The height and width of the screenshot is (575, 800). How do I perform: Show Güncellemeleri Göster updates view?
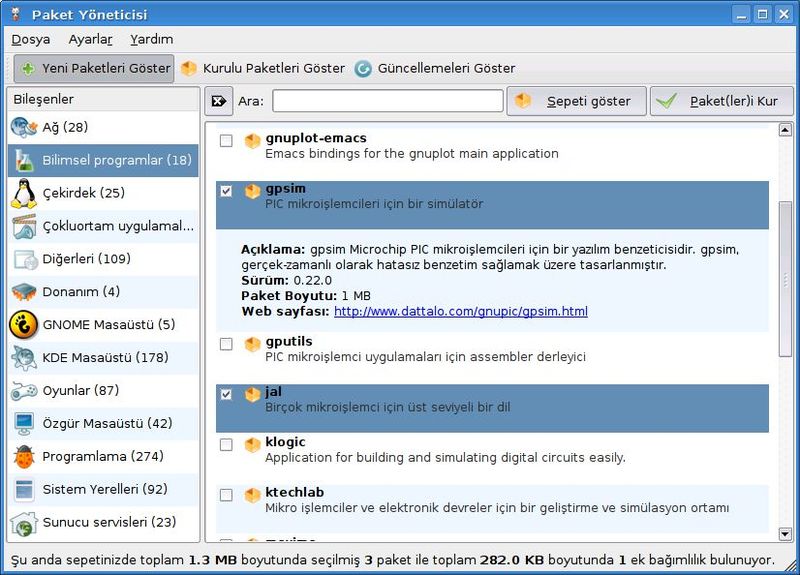[x=435, y=68]
